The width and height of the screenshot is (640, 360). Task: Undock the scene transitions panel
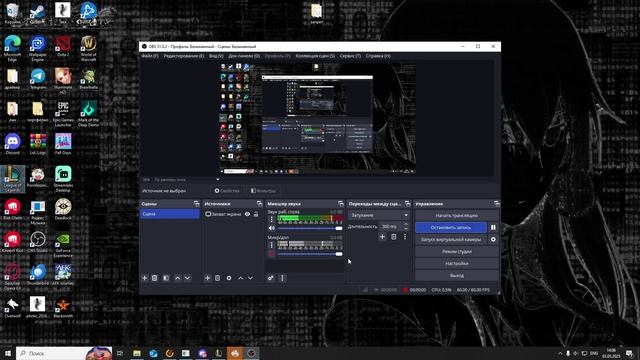[407, 203]
